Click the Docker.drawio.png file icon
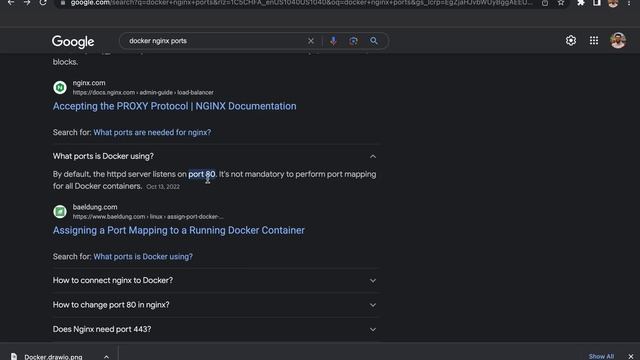The height and width of the screenshot is (360, 640). coord(14,356)
